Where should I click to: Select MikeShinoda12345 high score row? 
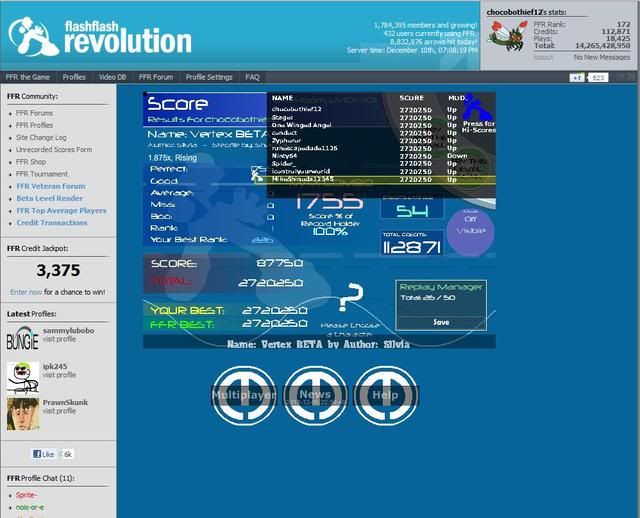[380, 179]
